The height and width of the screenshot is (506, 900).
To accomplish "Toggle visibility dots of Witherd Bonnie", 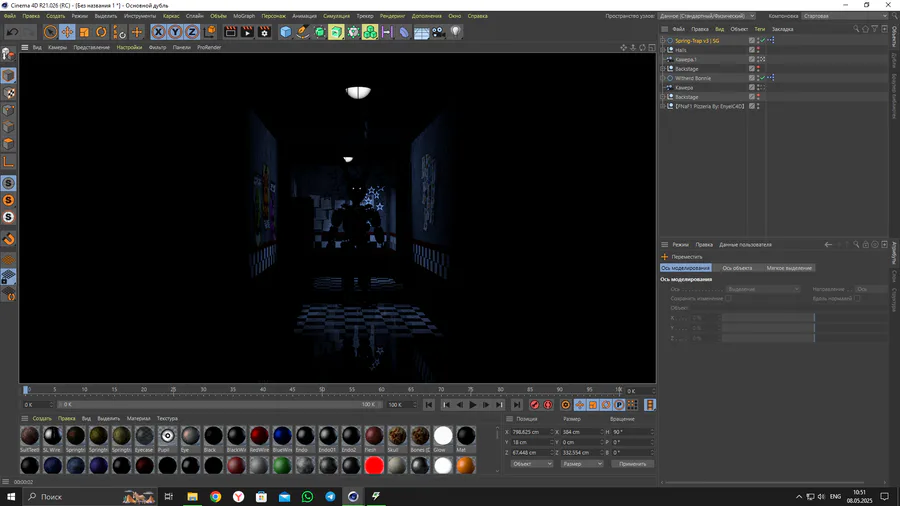I will click(x=758, y=78).
